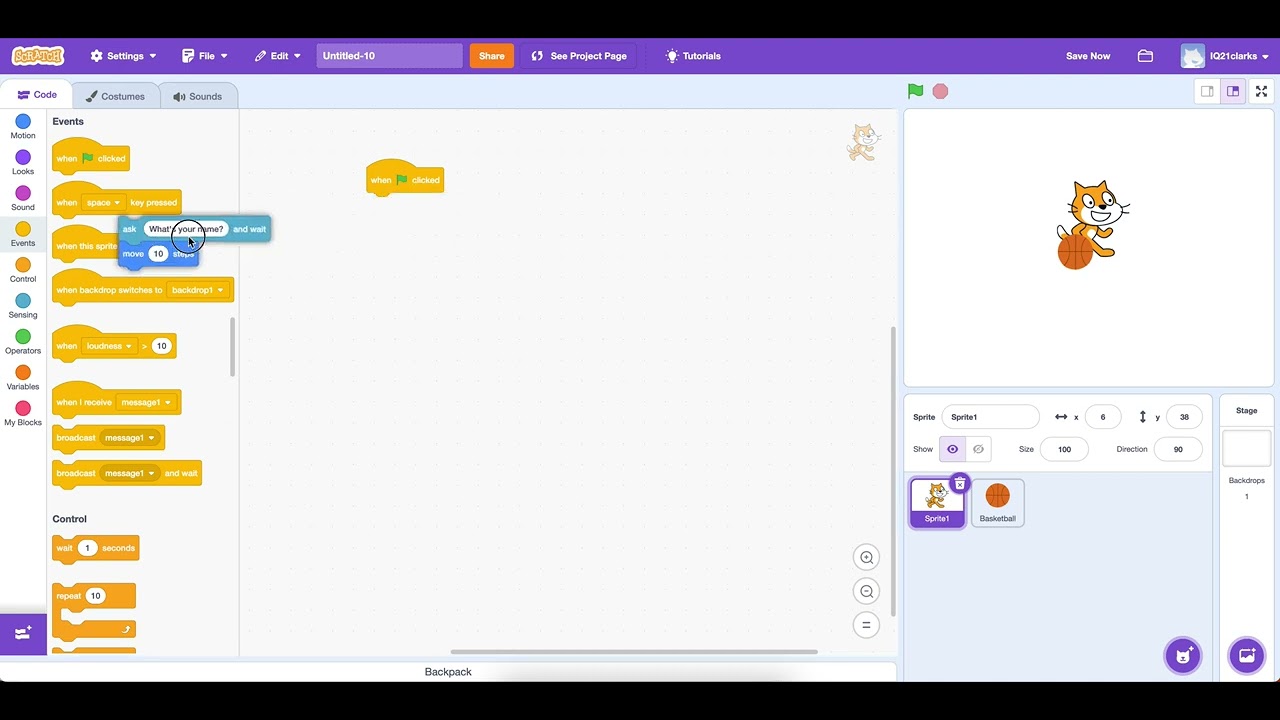The width and height of the screenshot is (1280, 720).
Task: Open My Stuff folder icon
Action: point(1146,56)
